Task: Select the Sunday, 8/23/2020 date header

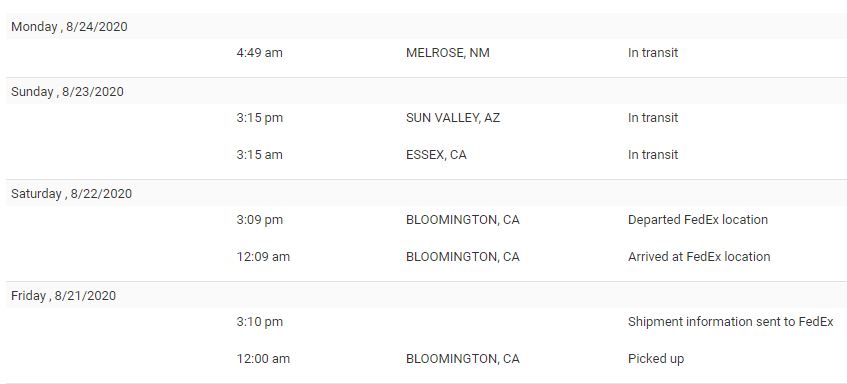Action: (x=67, y=92)
